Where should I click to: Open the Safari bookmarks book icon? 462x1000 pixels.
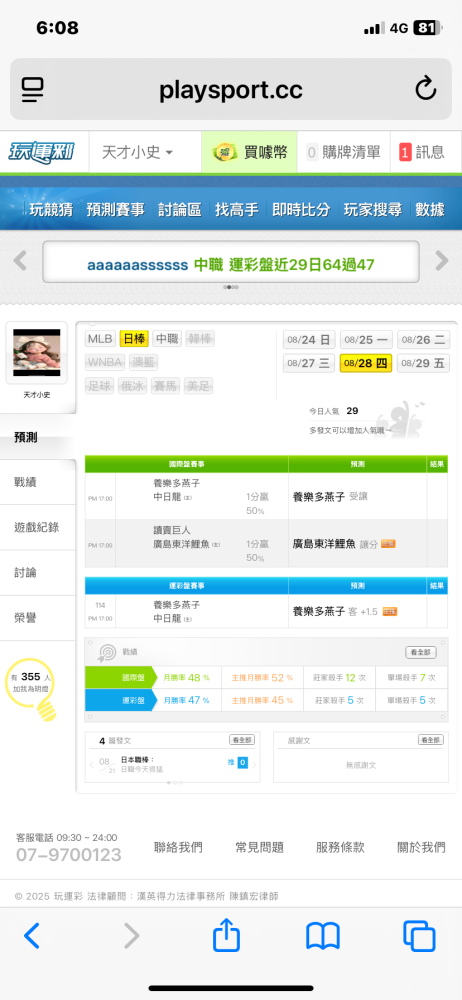click(323, 937)
